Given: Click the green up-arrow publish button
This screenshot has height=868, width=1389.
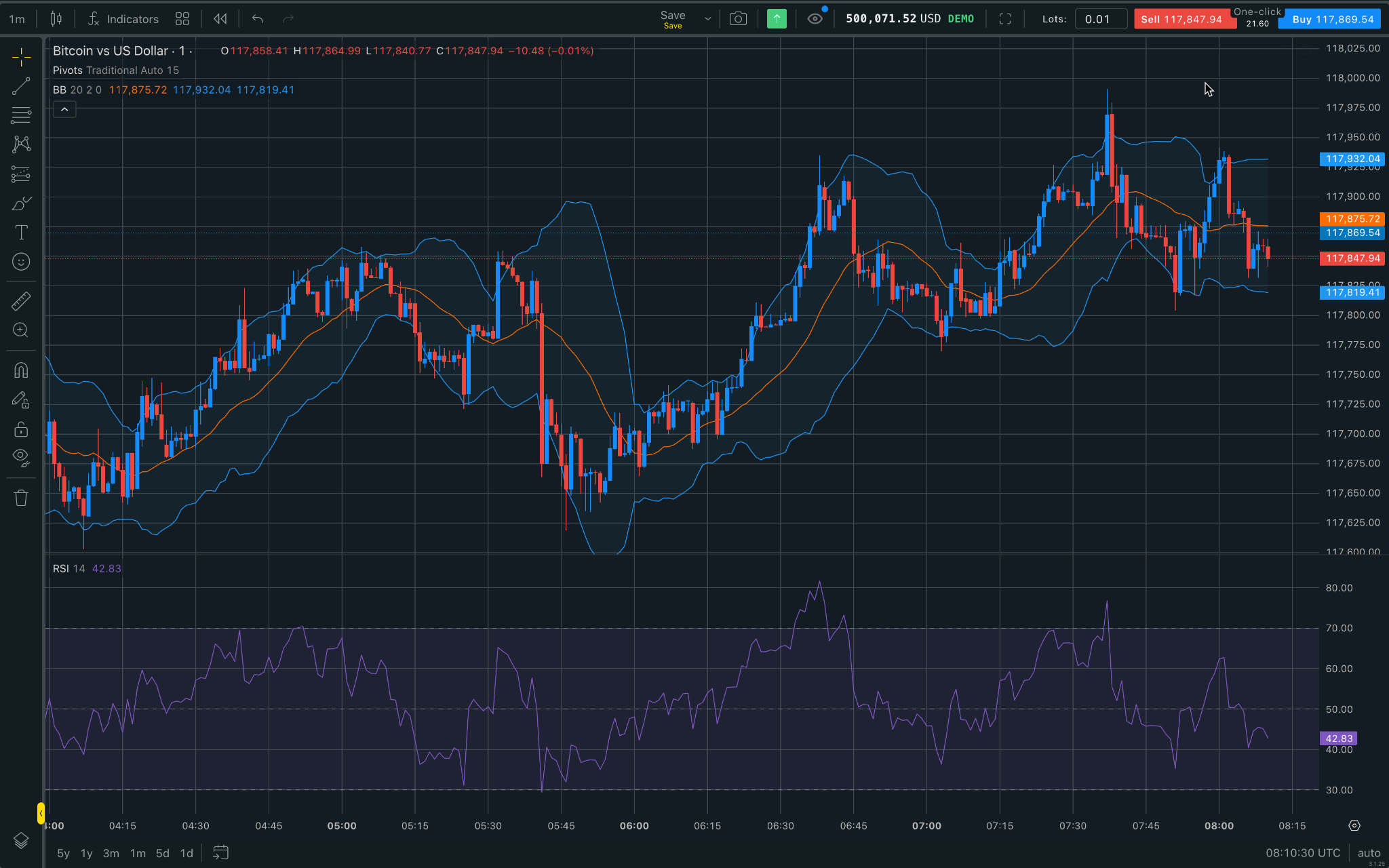Looking at the screenshot, I should click(x=777, y=19).
